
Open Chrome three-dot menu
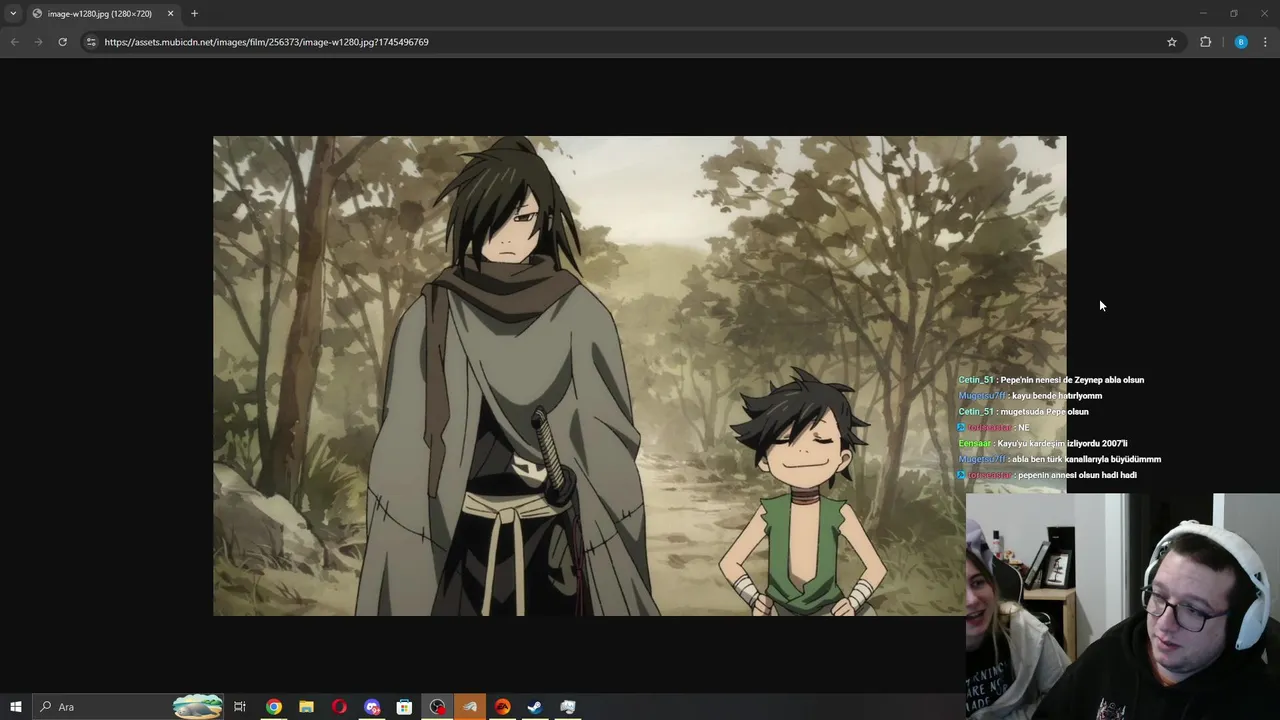1265,42
